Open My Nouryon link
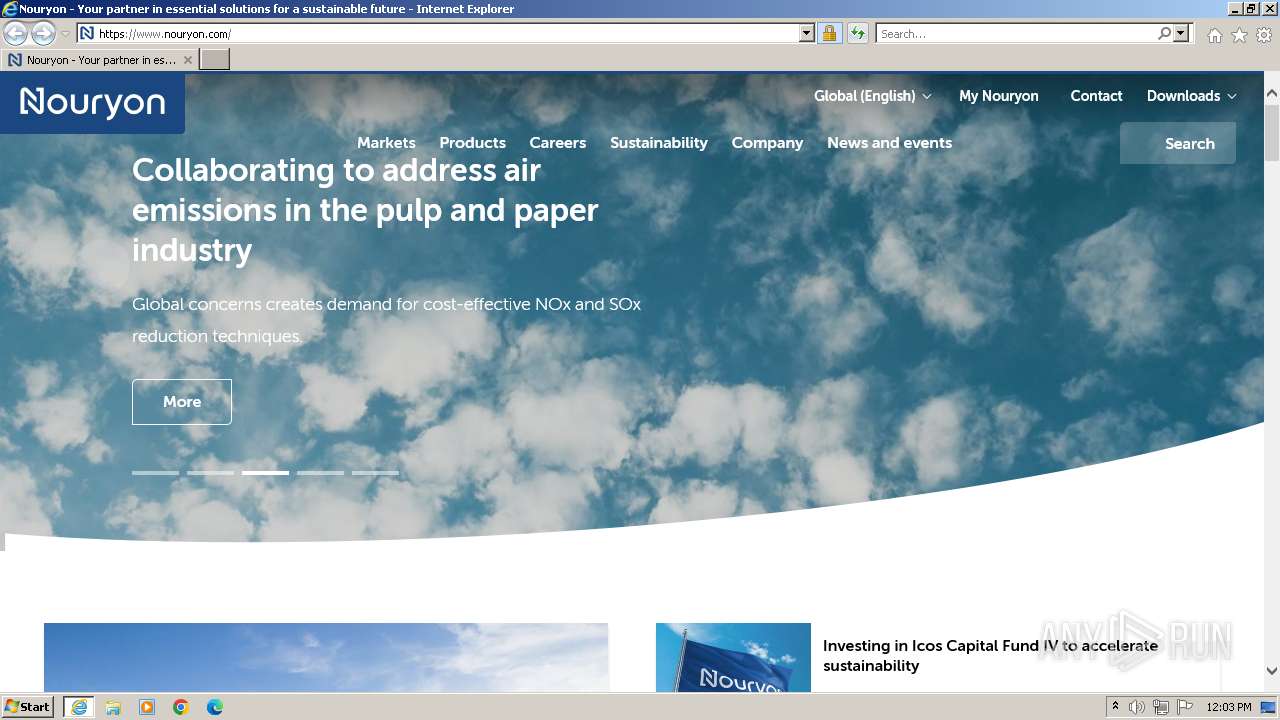1280x720 pixels. tap(998, 96)
